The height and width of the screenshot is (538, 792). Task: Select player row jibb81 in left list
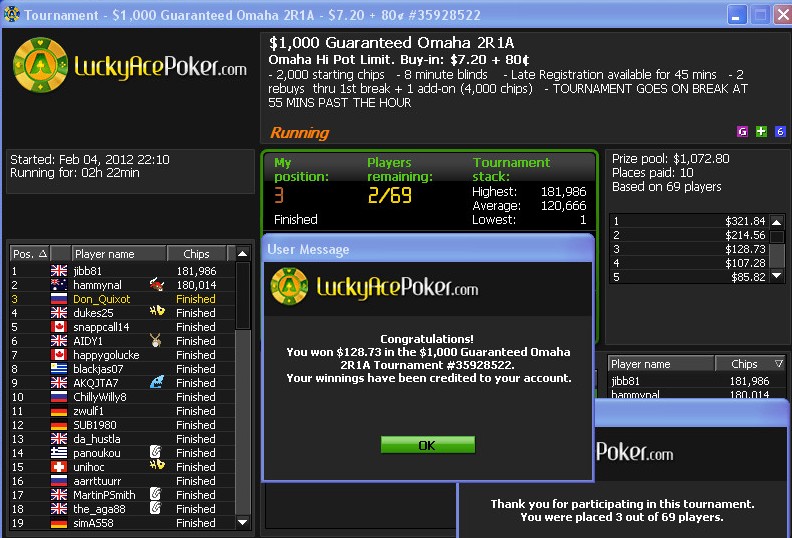point(122,271)
